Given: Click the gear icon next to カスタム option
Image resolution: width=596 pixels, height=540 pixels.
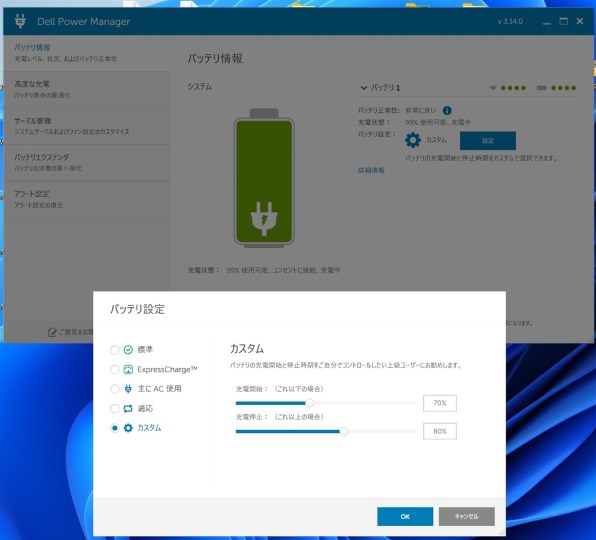Looking at the screenshot, I should click(128, 428).
